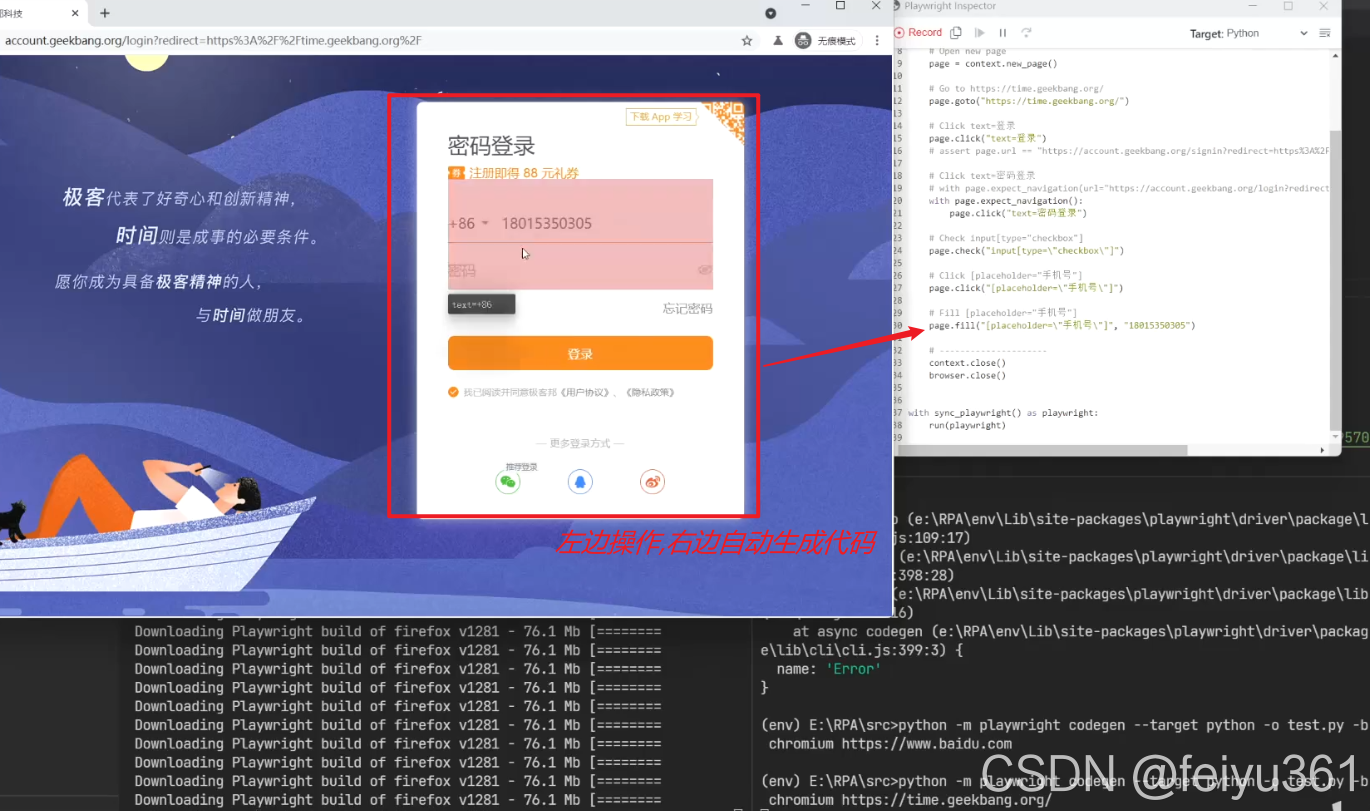Click the run(playwright) code line
This screenshot has height=811, width=1370.
[x=967, y=425]
